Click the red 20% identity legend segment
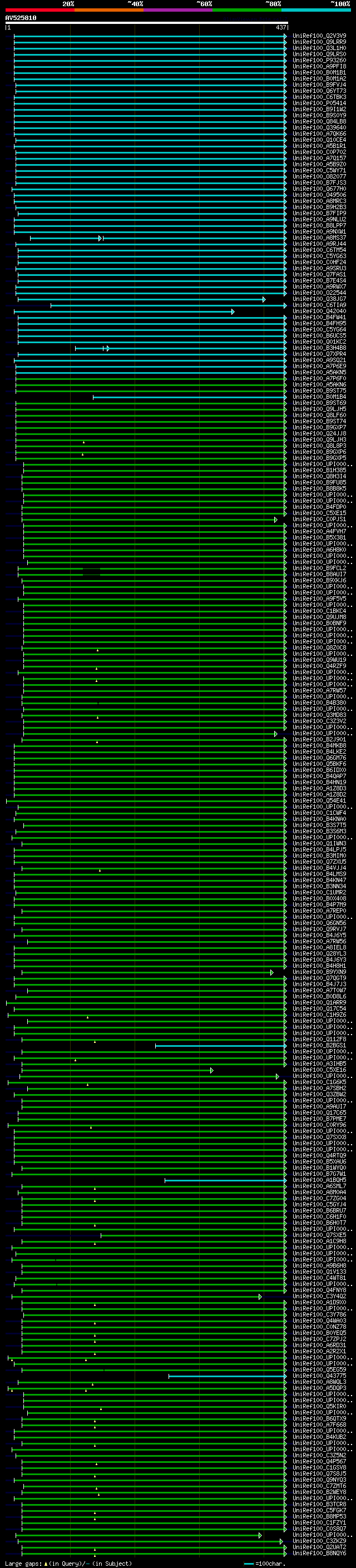356x1568 pixels. [x=40, y=10]
